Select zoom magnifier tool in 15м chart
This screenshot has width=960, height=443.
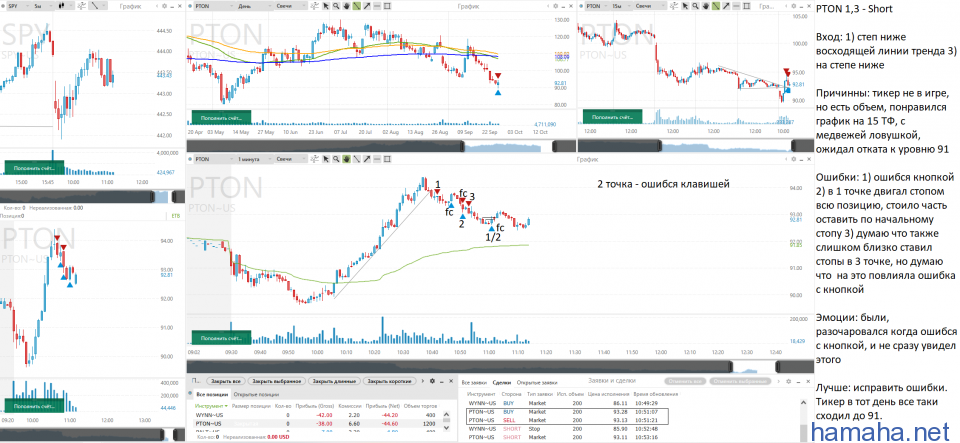pyautogui.click(x=696, y=6)
